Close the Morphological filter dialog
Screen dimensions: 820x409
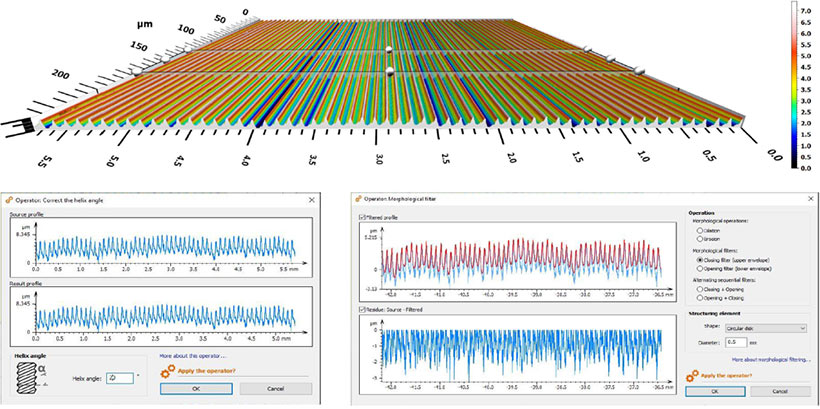[810, 200]
